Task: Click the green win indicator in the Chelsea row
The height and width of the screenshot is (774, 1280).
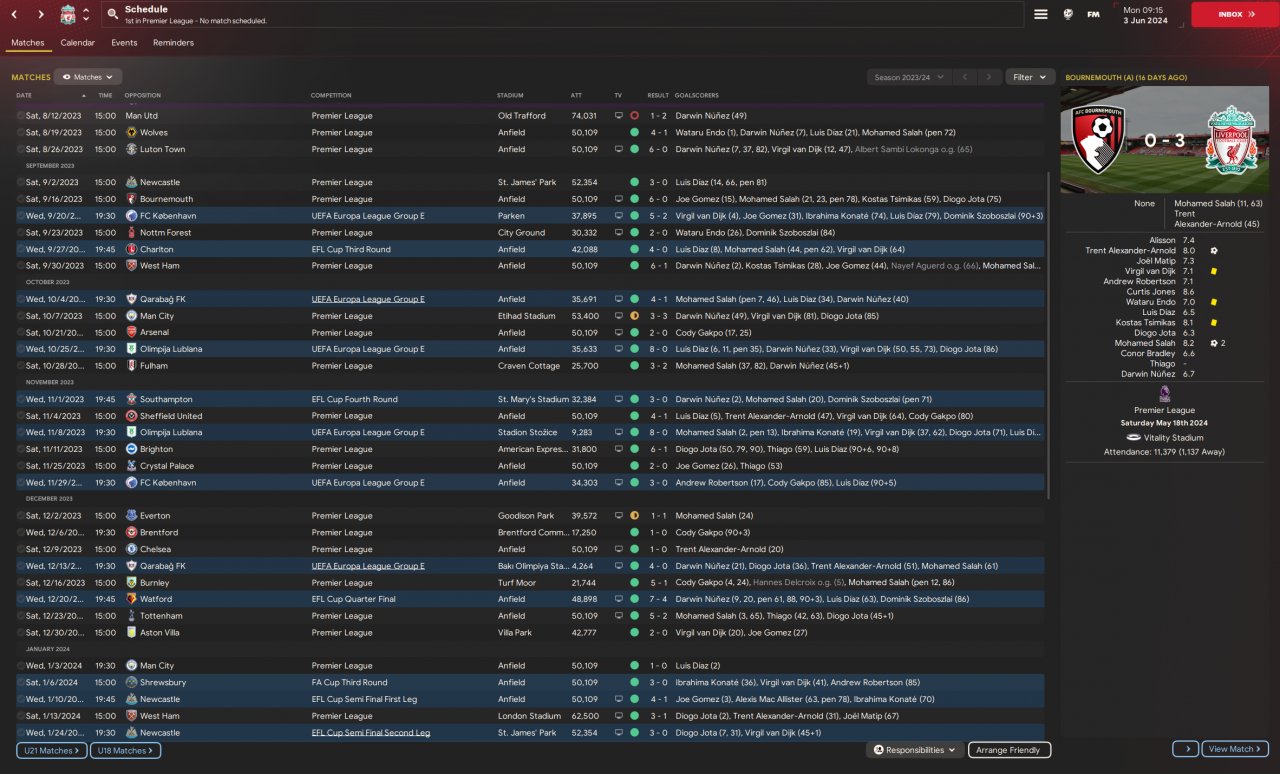Action: [x=634, y=549]
